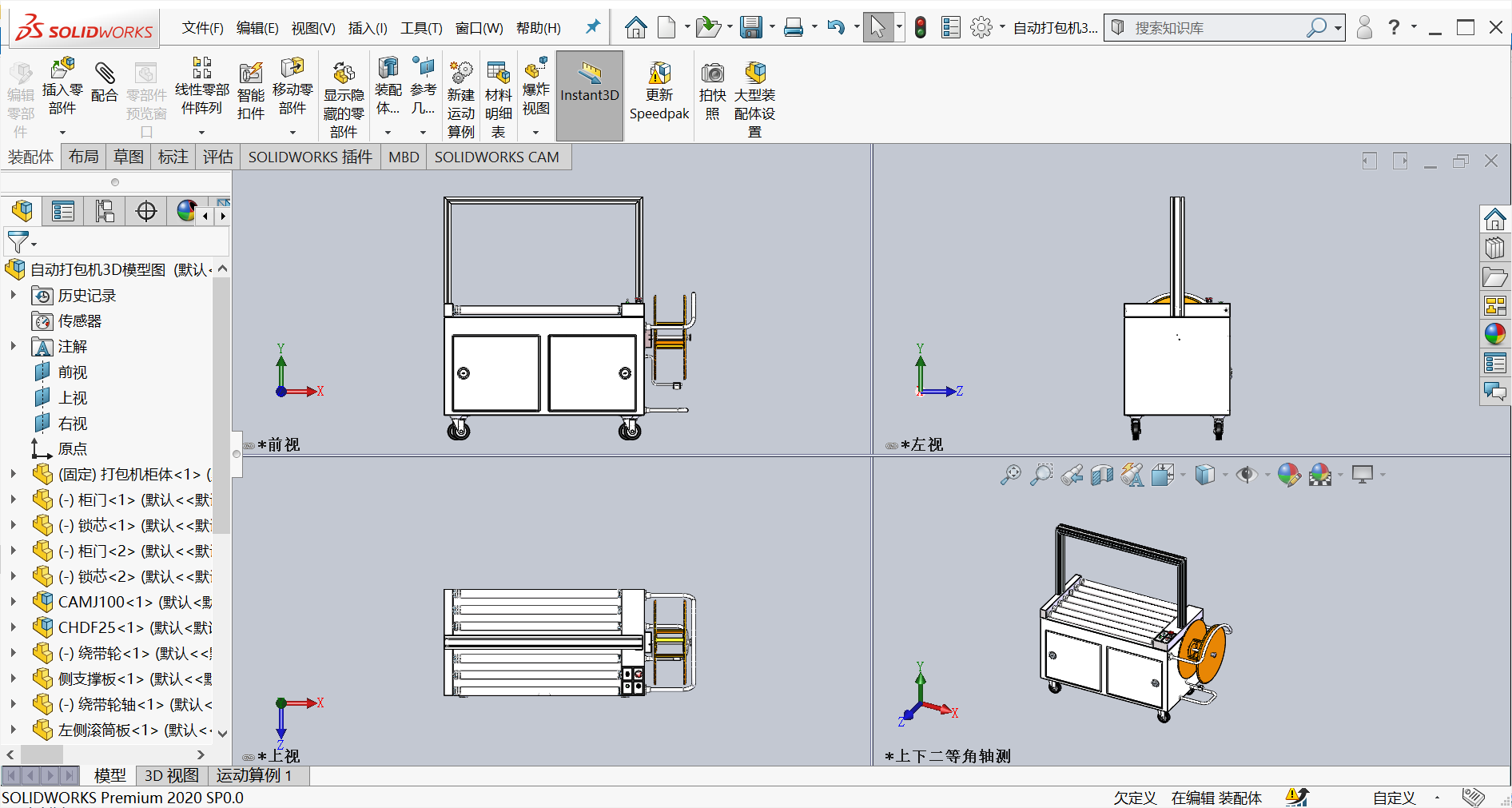This screenshot has width=1512, height=808.
Task: Switch to the 草图 ribbon tab
Action: coord(129,157)
